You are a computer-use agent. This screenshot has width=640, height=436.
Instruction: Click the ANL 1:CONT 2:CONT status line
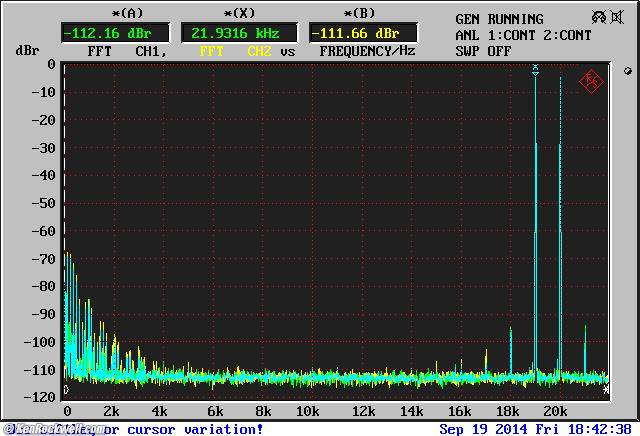(x=523, y=35)
